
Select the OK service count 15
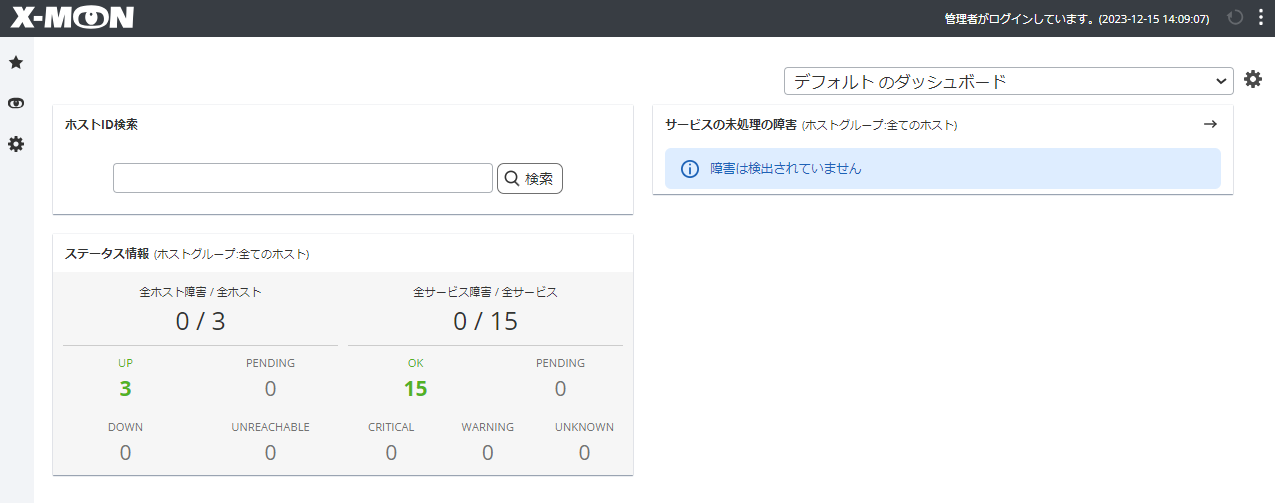[x=415, y=389]
